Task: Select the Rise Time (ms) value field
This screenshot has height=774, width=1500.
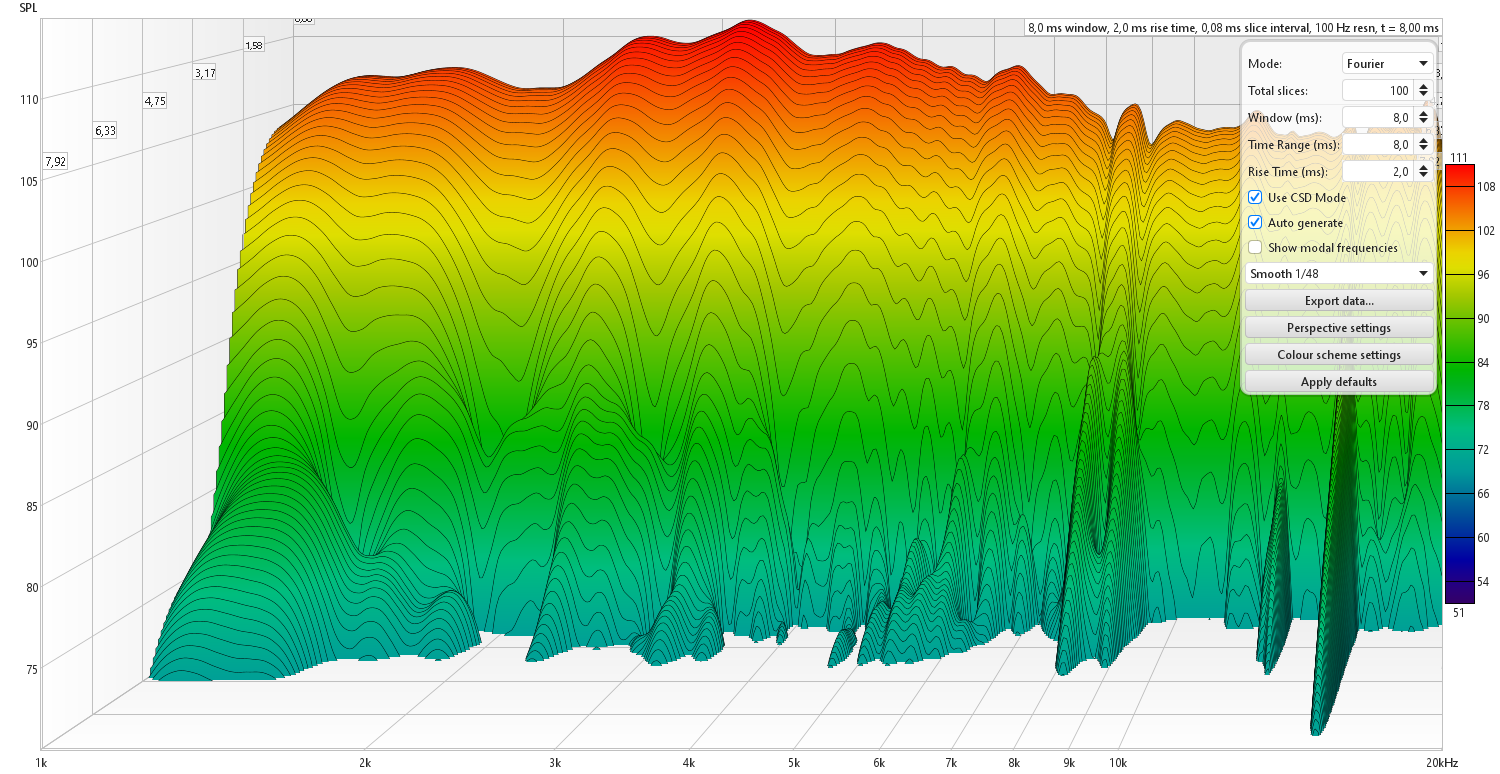Action: click(1377, 172)
